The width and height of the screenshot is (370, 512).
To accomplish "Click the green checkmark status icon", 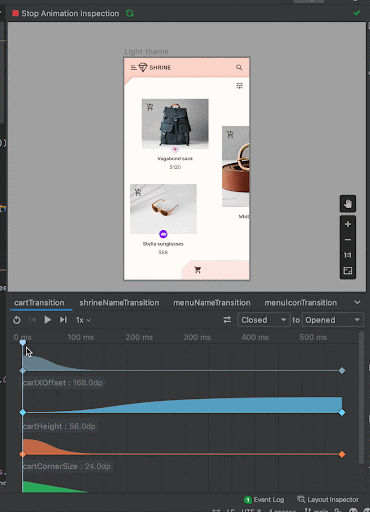I will click(357, 13).
